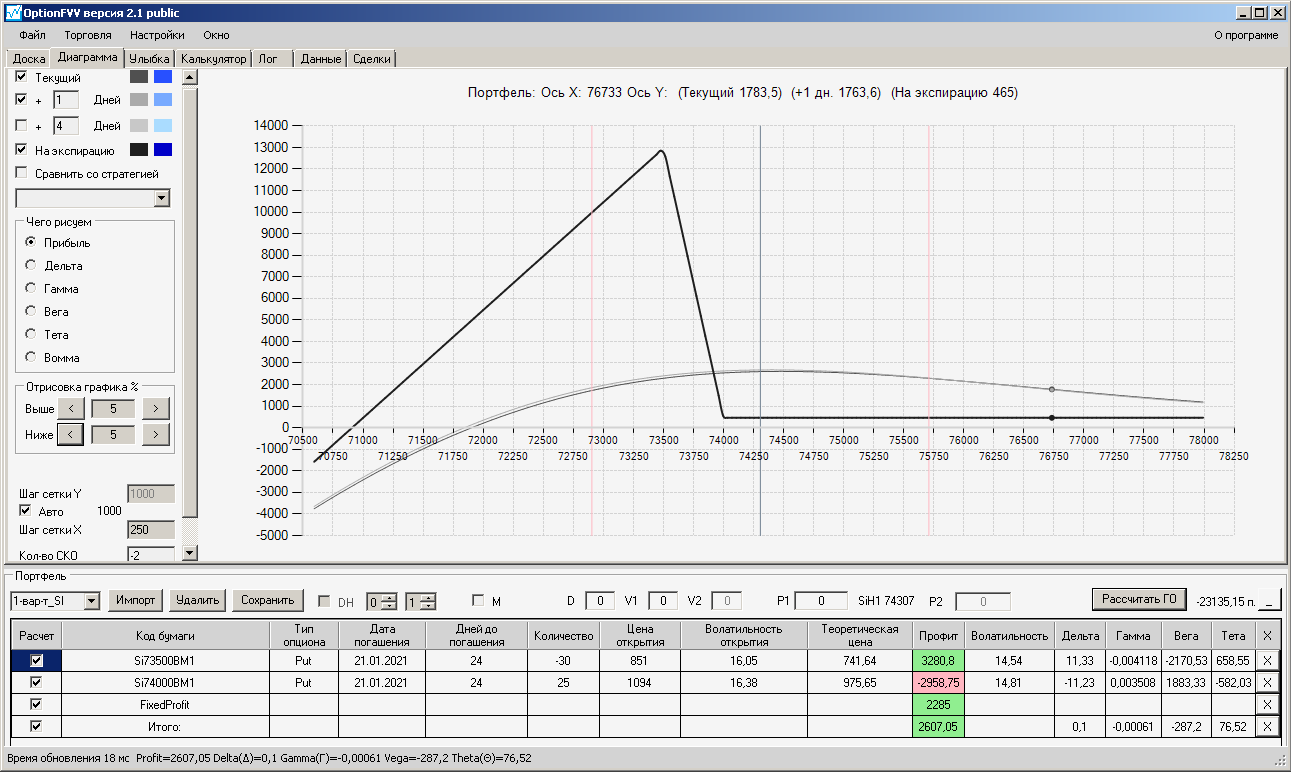Pick the gray color swatch for Текущий
The height and width of the screenshot is (772, 1291).
coord(139,77)
